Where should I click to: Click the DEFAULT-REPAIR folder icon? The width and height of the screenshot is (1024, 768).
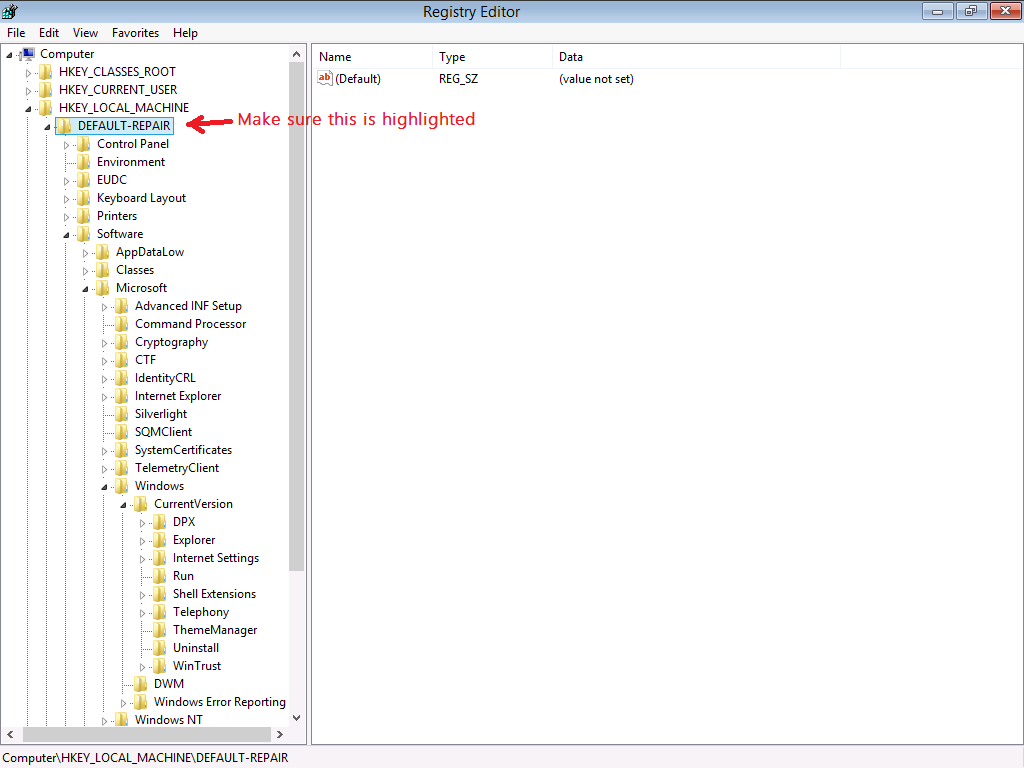click(x=64, y=126)
